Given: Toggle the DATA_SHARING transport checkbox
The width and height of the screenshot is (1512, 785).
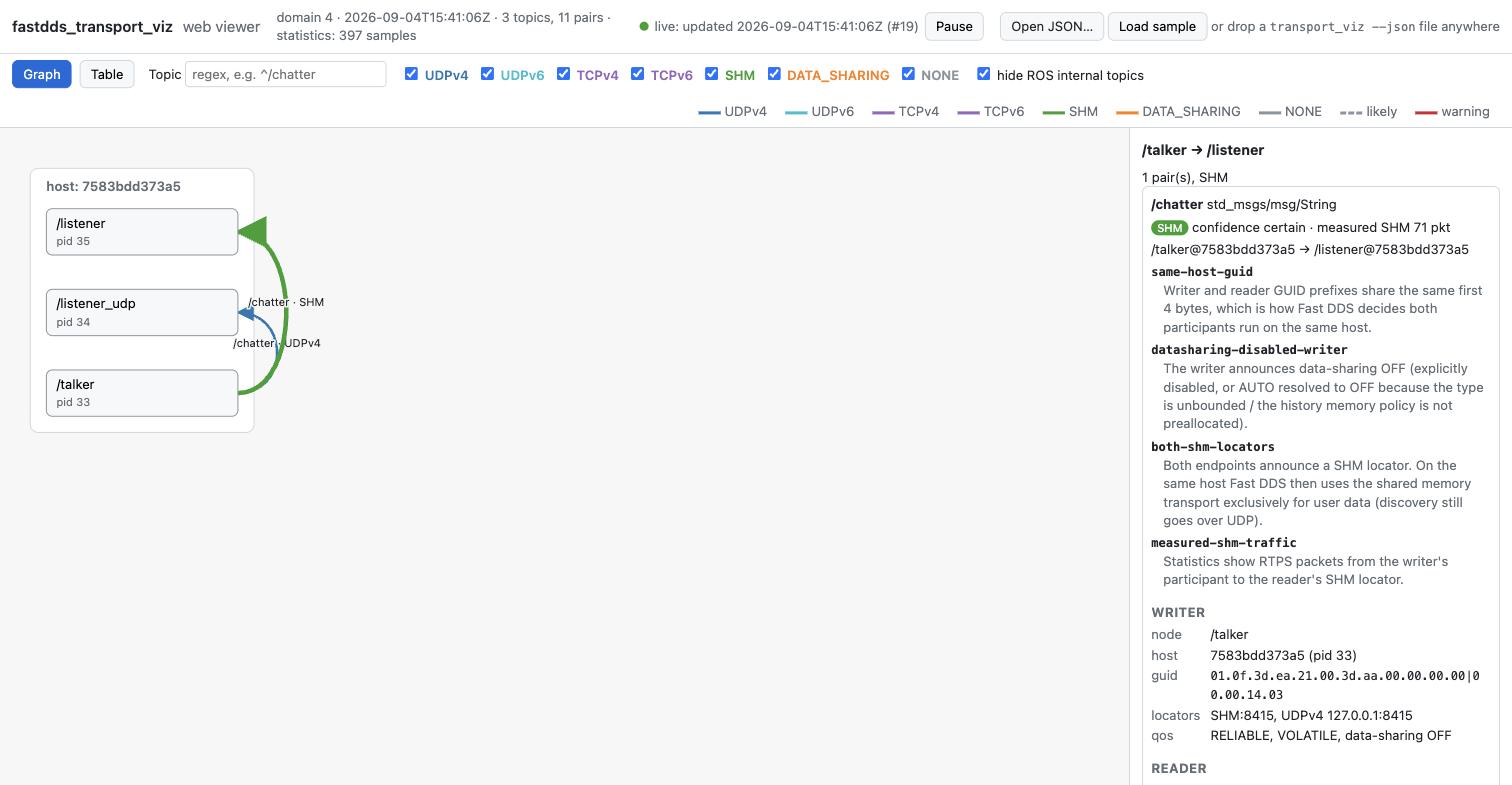Looking at the screenshot, I should coord(773,74).
